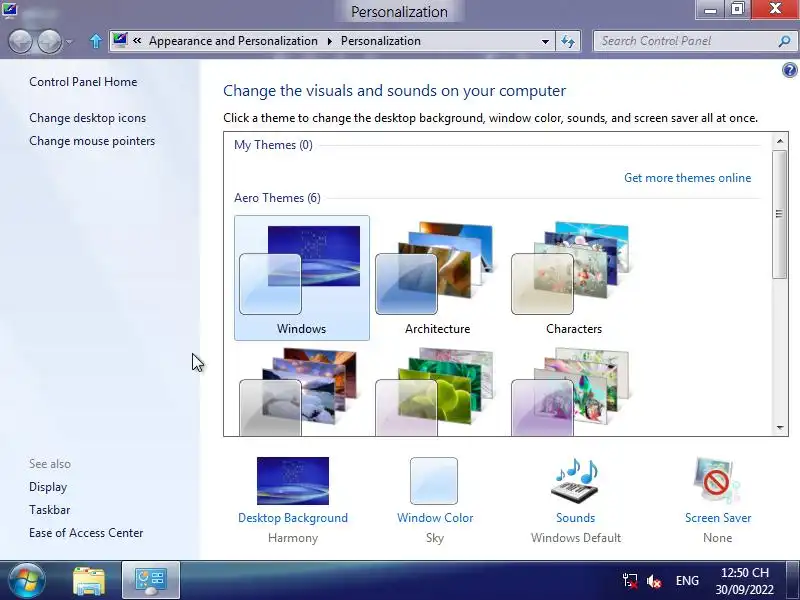
Task: Click the My Themes (0) heading
Action: (x=273, y=145)
